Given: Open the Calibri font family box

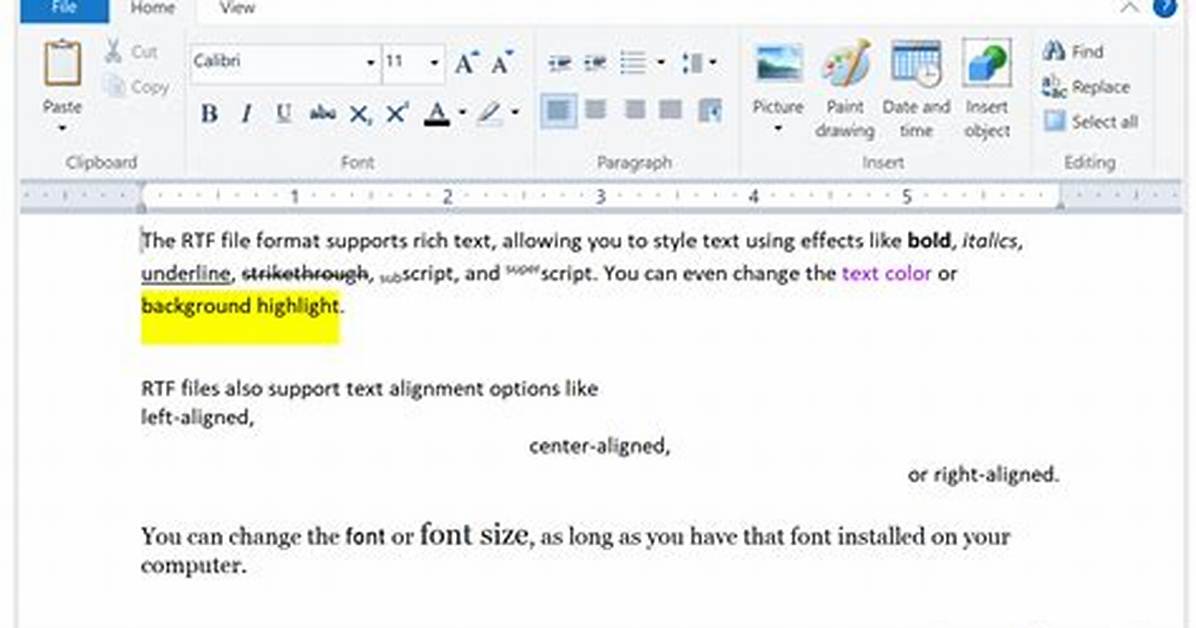Looking at the screenshot, I should (x=285, y=61).
